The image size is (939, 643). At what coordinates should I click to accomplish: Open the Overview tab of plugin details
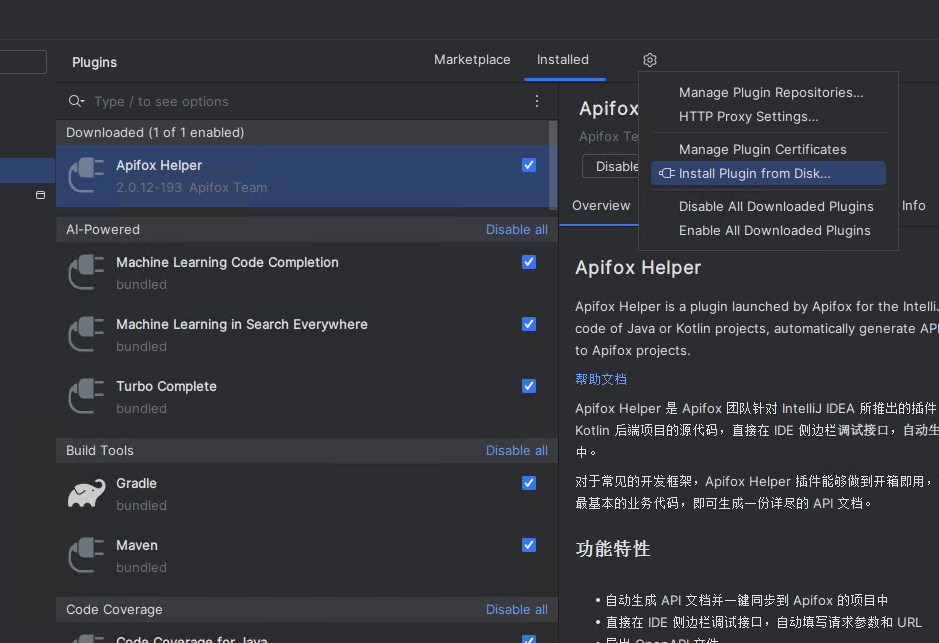(601, 205)
